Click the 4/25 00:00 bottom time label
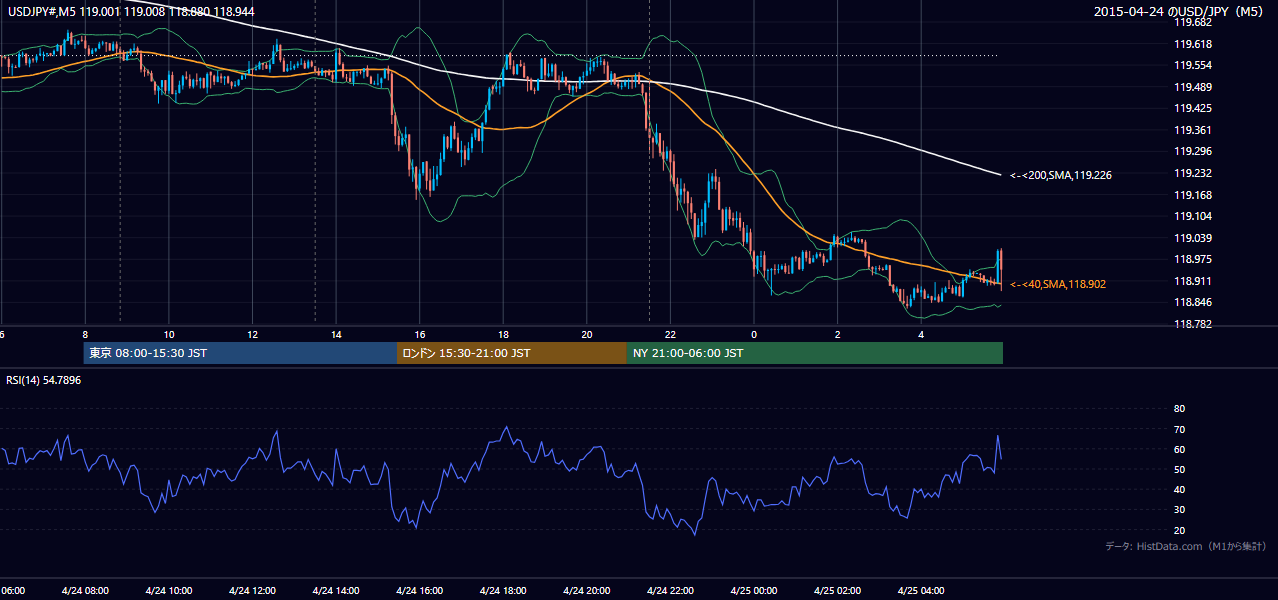Image resolution: width=1278 pixels, height=600 pixels. point(754,590)
